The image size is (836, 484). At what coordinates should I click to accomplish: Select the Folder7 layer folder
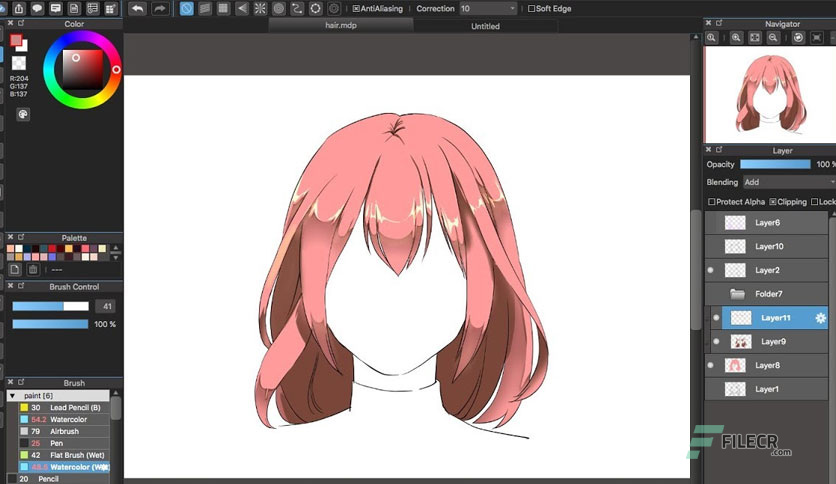coord(767,294)
